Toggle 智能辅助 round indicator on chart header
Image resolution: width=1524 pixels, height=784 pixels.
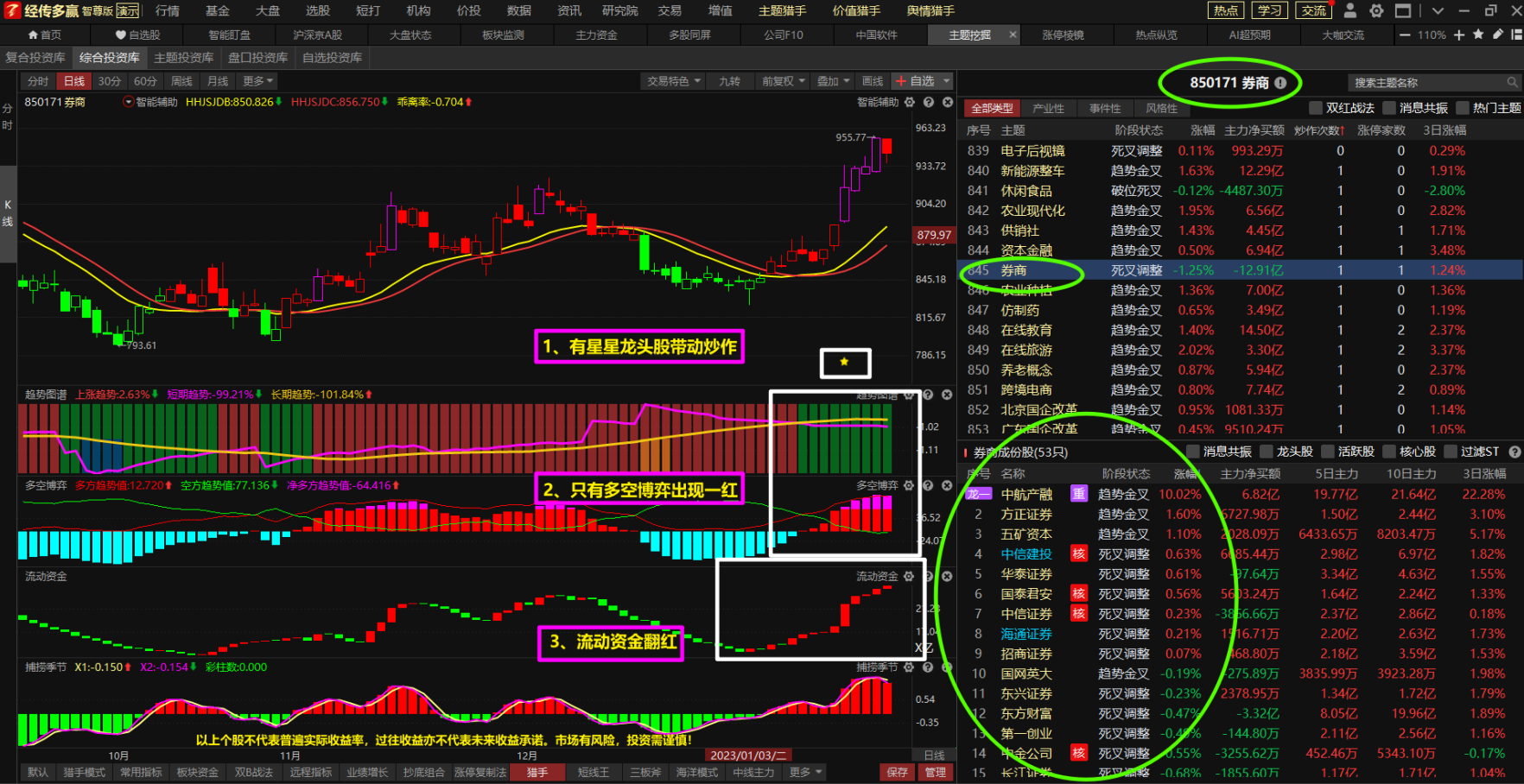pos(129,102)
